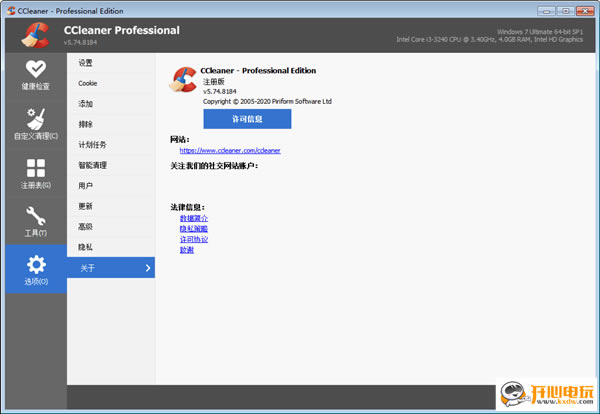Click the title bar CCleaner app icon
Image resolution: width=600 pixels, height=414 pixels.
pos(11,11)
